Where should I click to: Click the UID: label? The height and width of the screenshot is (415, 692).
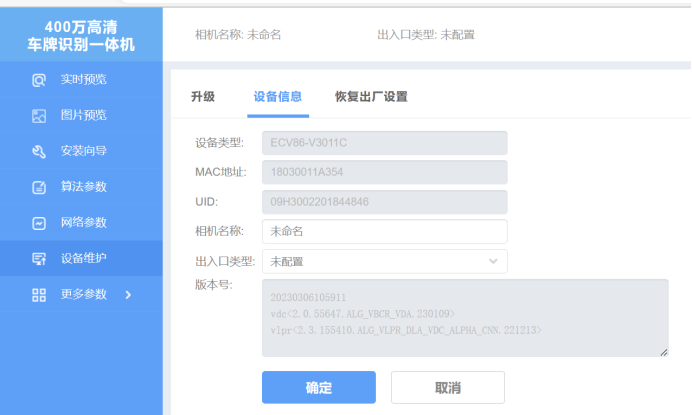(207, 202)
